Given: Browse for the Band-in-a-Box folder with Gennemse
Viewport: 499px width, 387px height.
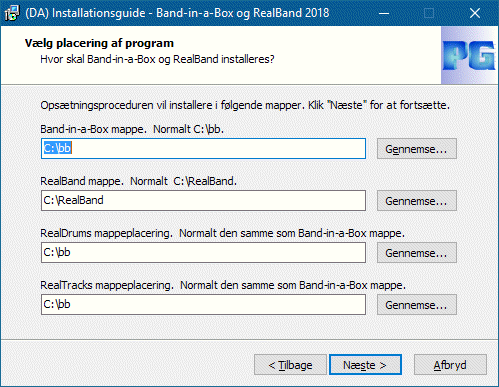Looking at the screenshot, I should click(417, 149).
